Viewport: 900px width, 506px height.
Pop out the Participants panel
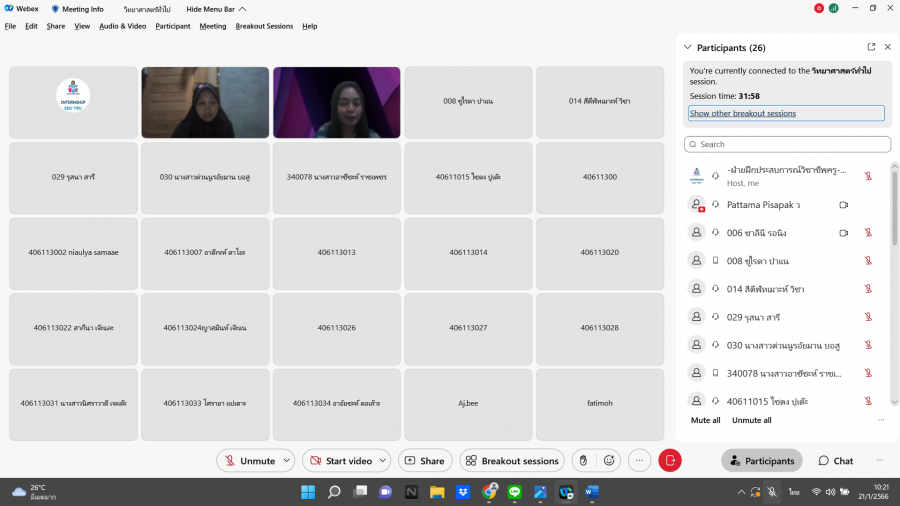tap(871, 47)
